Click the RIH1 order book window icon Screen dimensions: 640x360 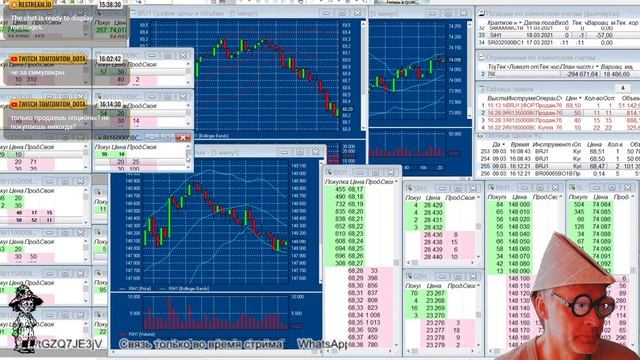[491, 188]
